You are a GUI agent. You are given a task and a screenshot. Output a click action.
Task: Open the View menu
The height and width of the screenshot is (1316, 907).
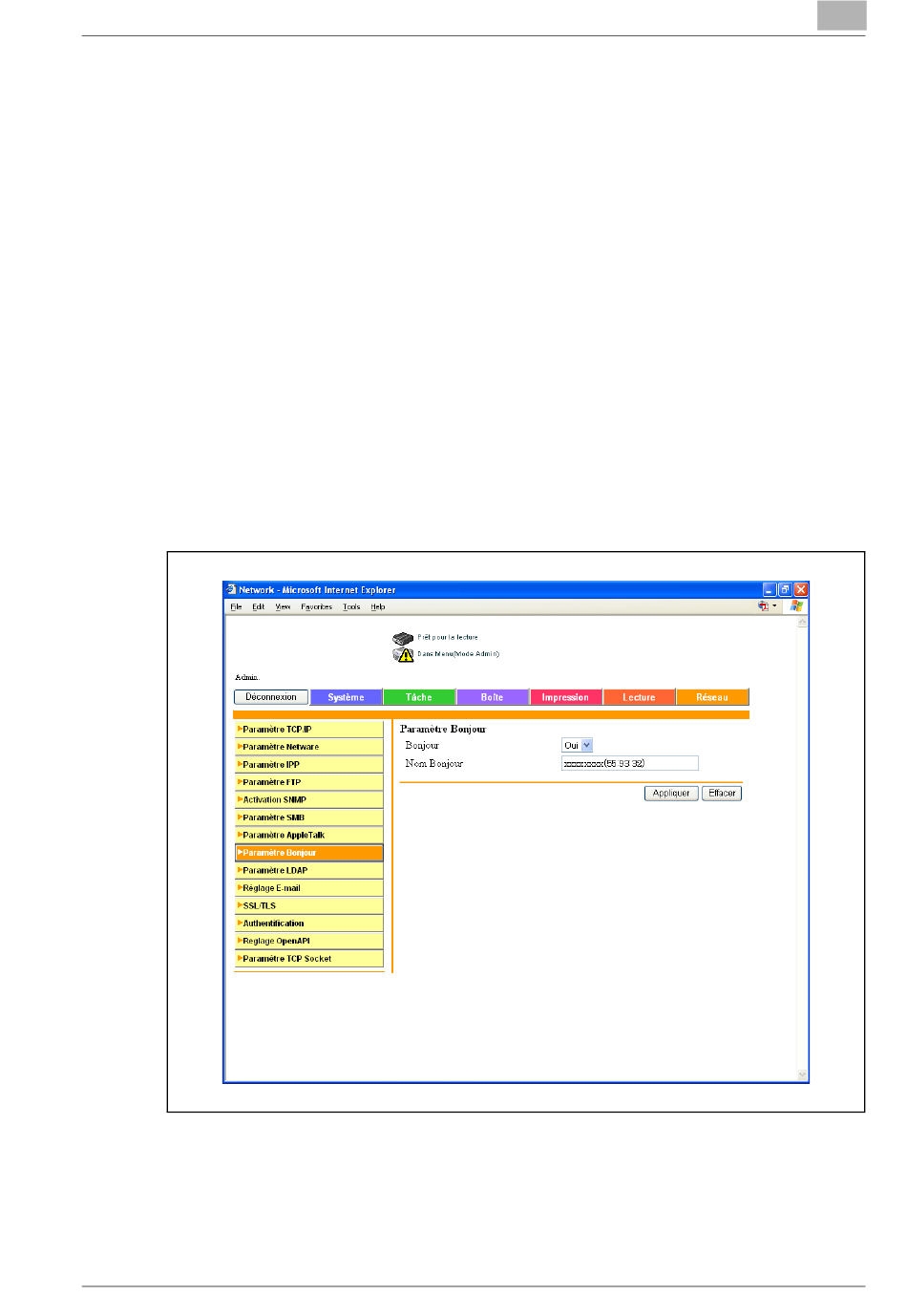click(x=284, y=607)
